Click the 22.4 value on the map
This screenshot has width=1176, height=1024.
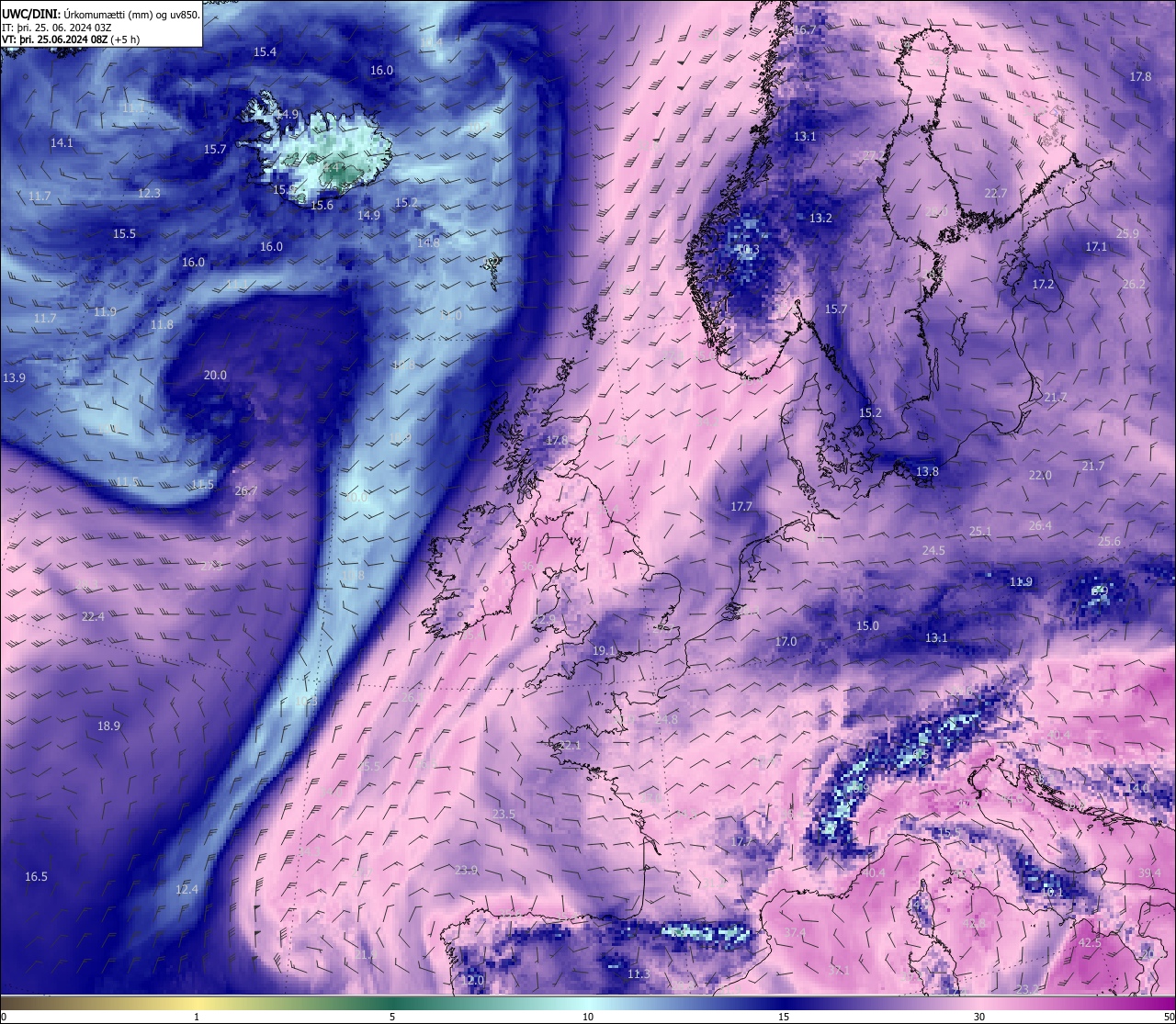[93, 616]
